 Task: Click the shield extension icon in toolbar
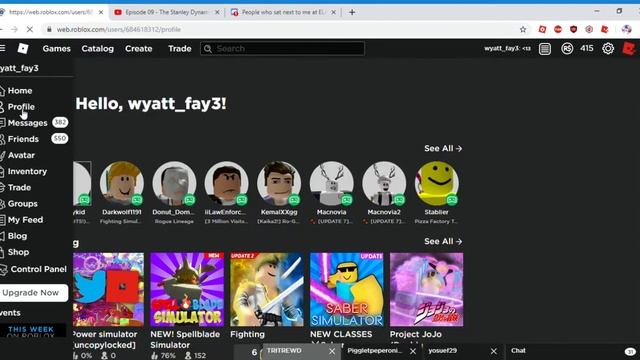573,29
